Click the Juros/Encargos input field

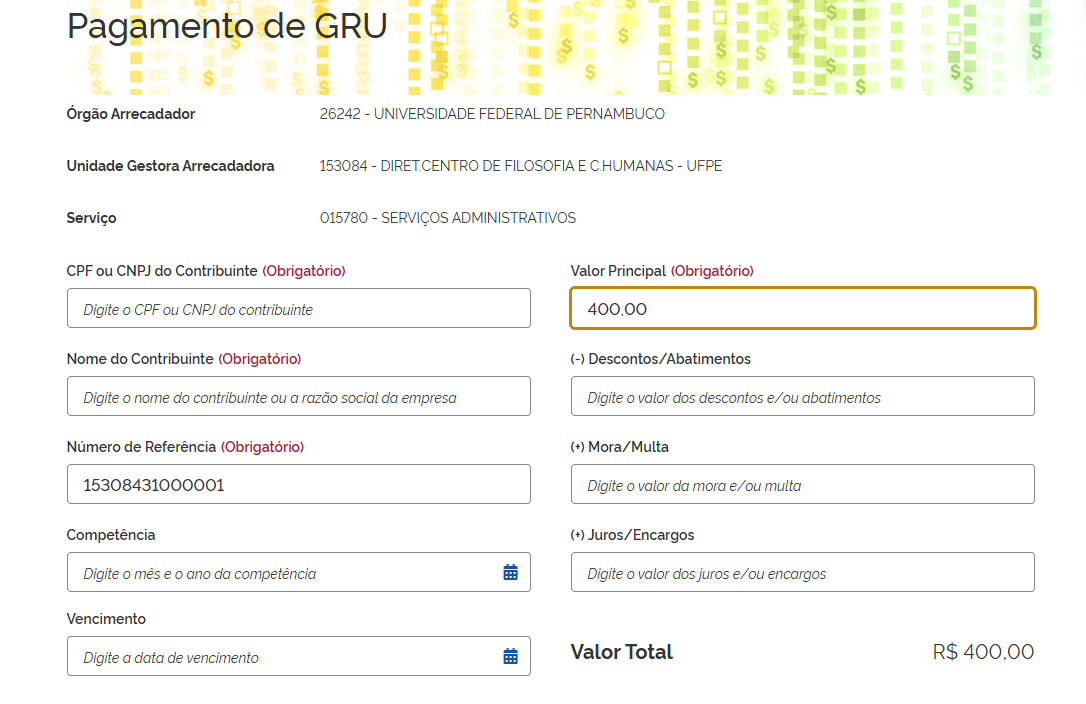click(803, 572)
